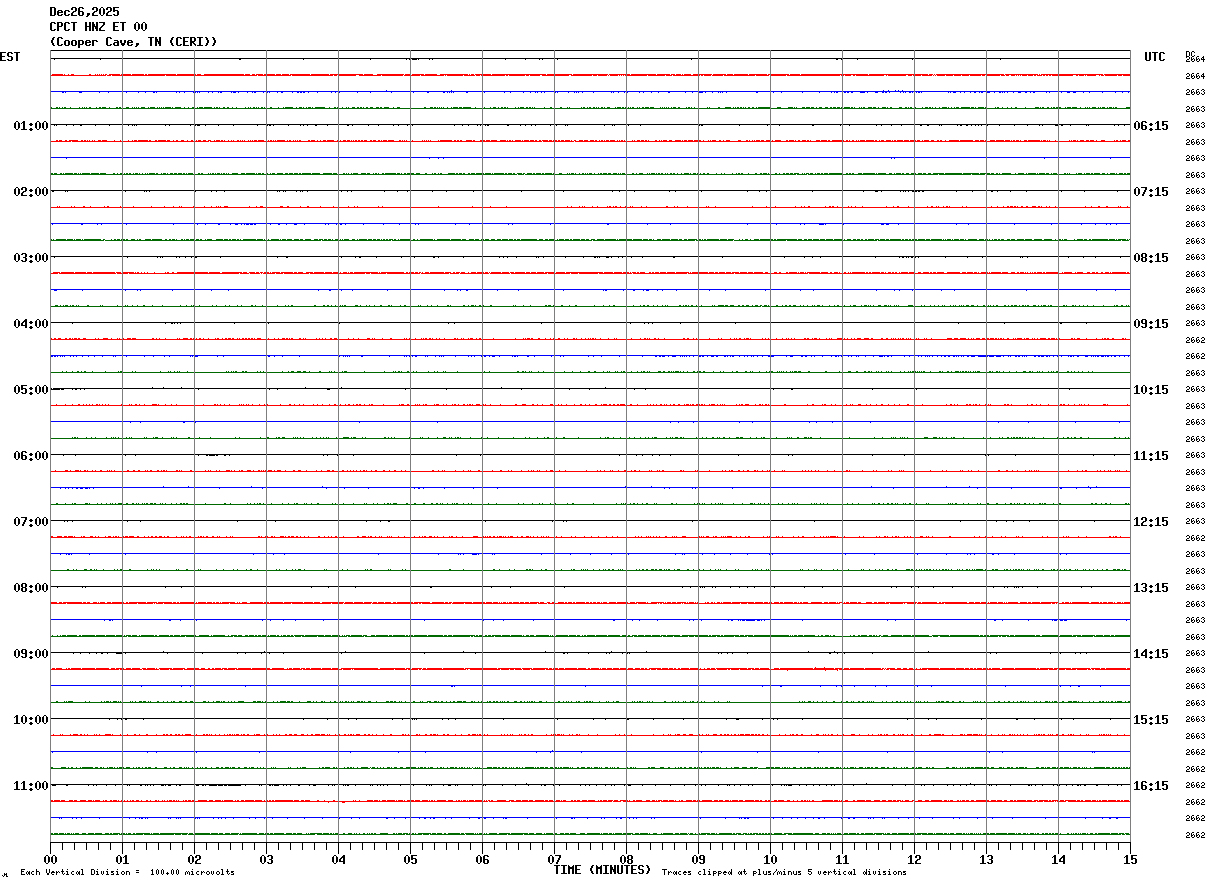Select the '07:00' EST time label
This screenshot has width=1210, height=886.
pos(31,522)
